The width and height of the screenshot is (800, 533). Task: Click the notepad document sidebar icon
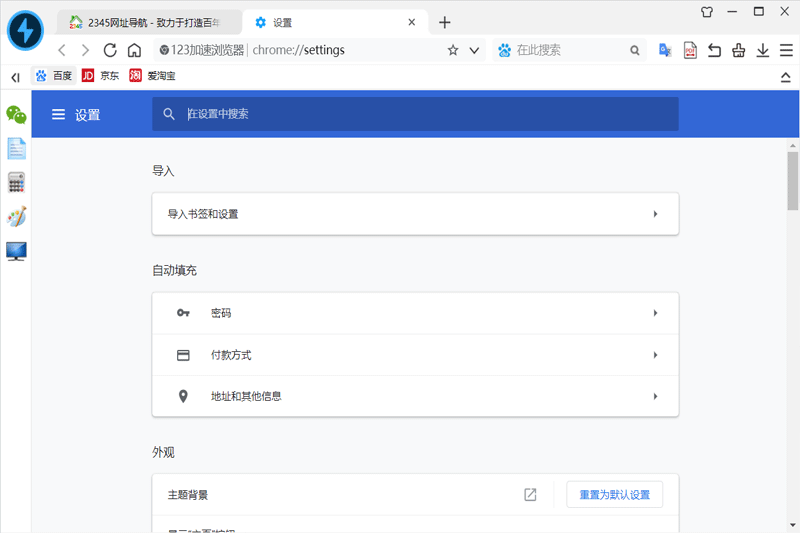16,148
